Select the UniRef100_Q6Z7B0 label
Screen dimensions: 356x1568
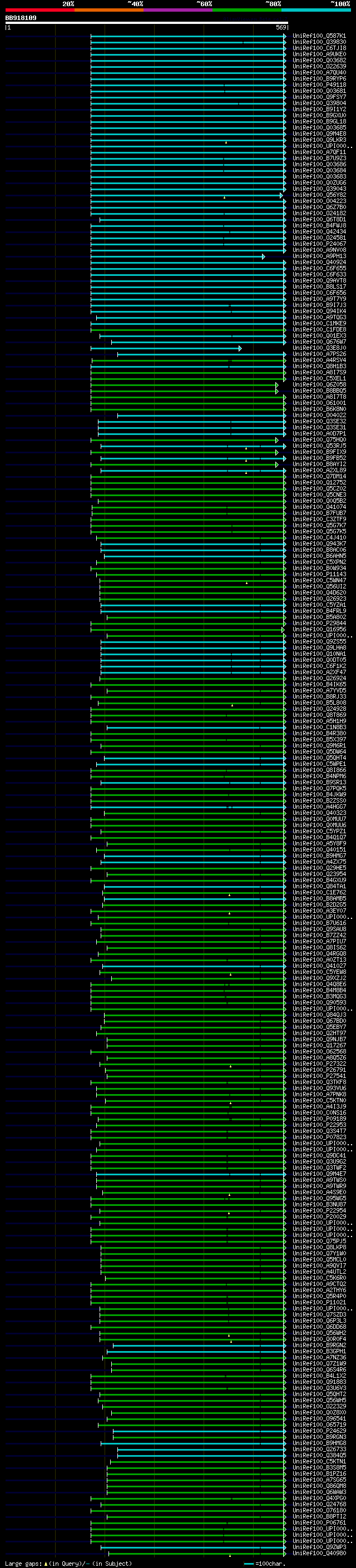pyautogui.click(x=319, y=207)
